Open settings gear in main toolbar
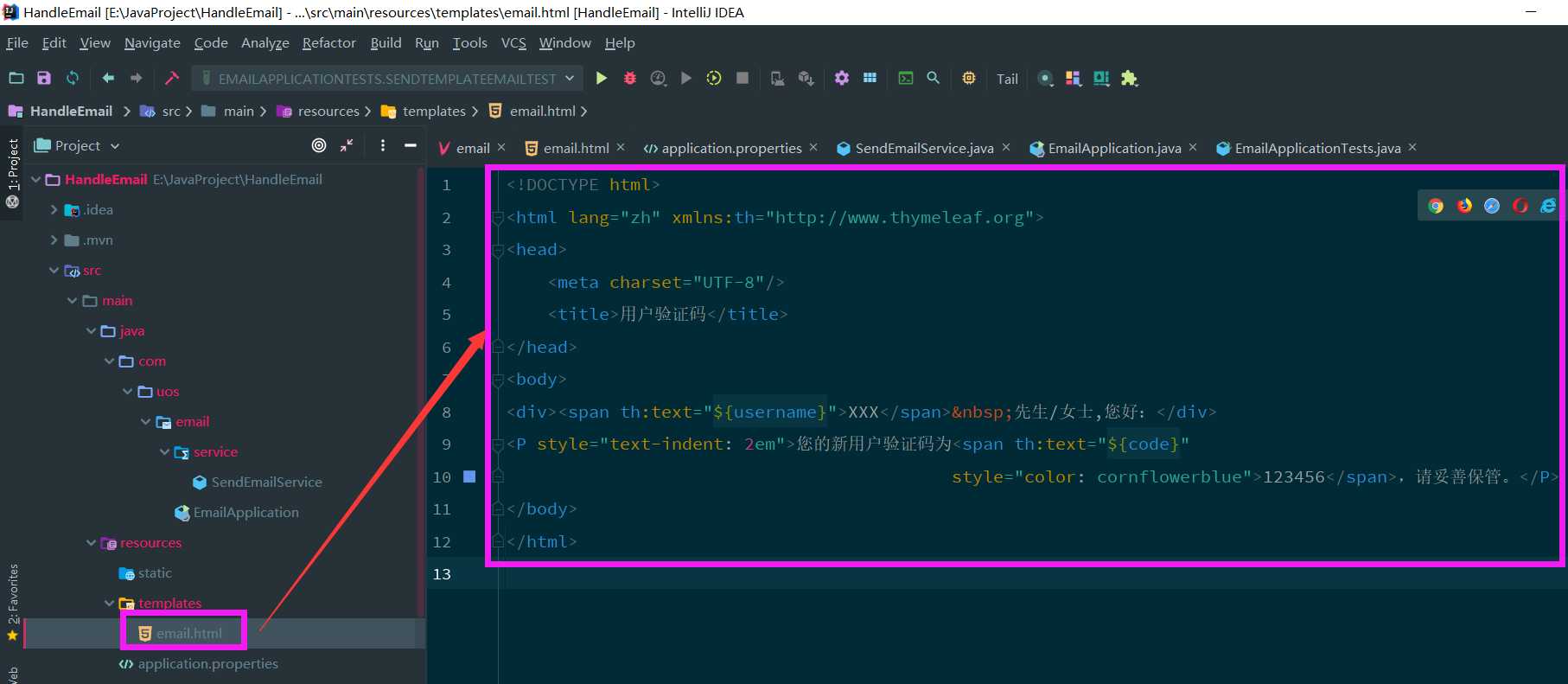 click(842, 78)
